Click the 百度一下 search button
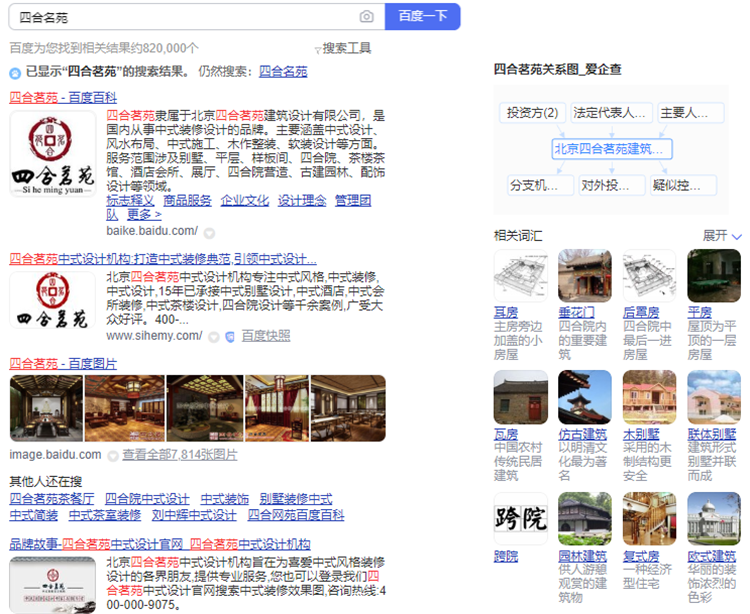The image size is (750, 614). point(422,17)
